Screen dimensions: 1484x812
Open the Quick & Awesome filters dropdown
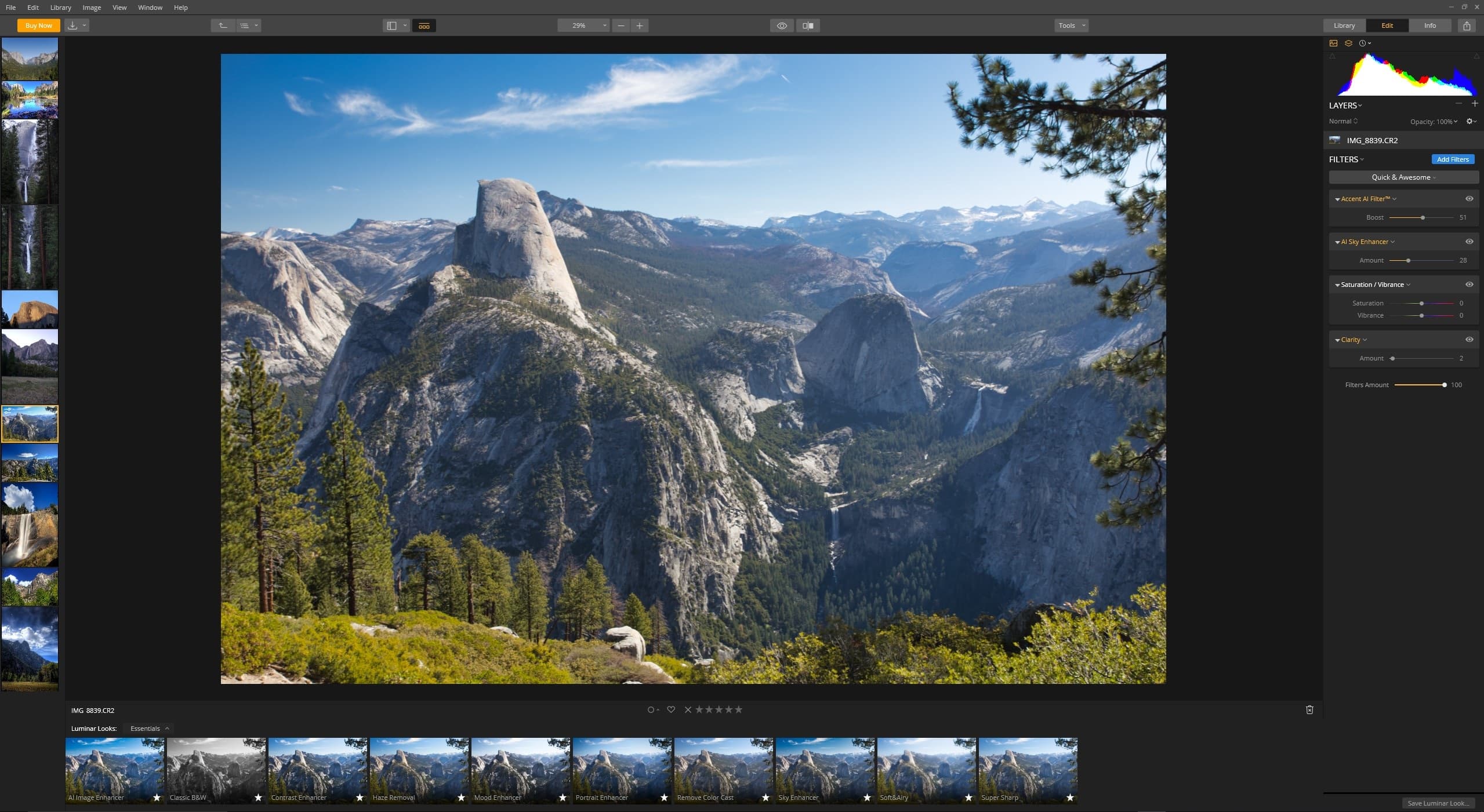(1402, 177)
